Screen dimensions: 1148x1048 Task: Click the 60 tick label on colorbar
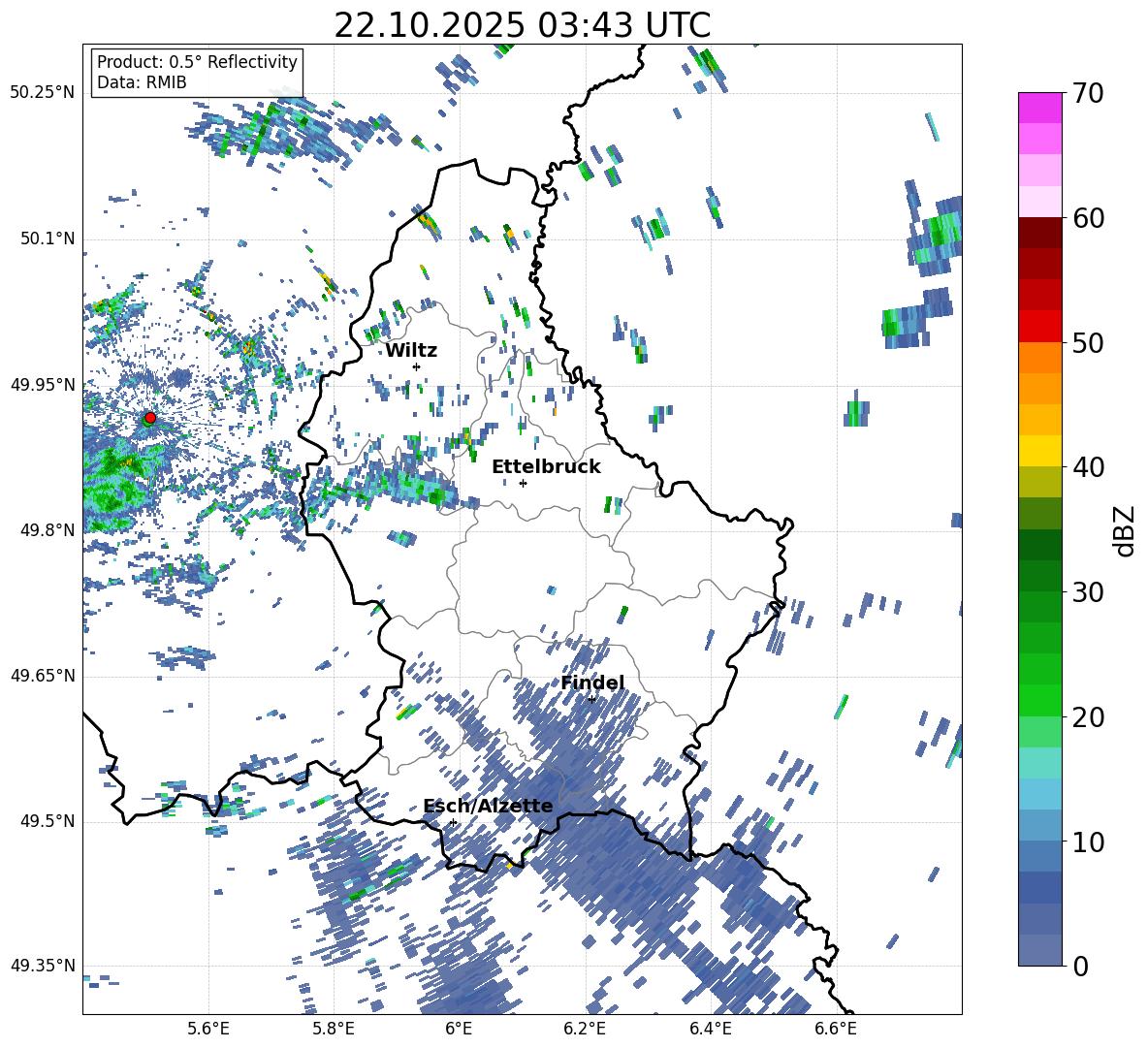point(1088,218)
